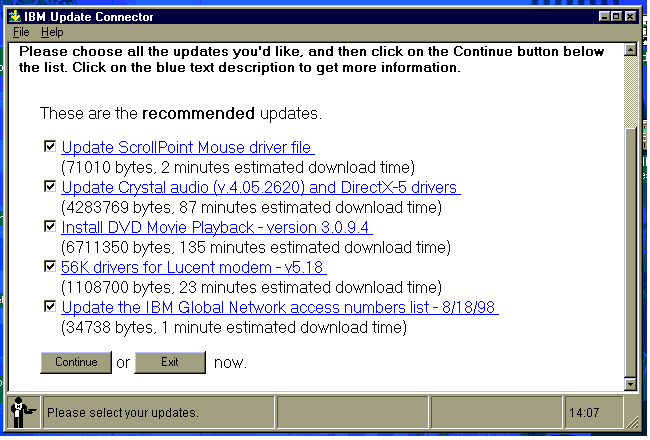
Task: Untick the 56K Lucent modem drivers checkbox
Action: (50, 267)
